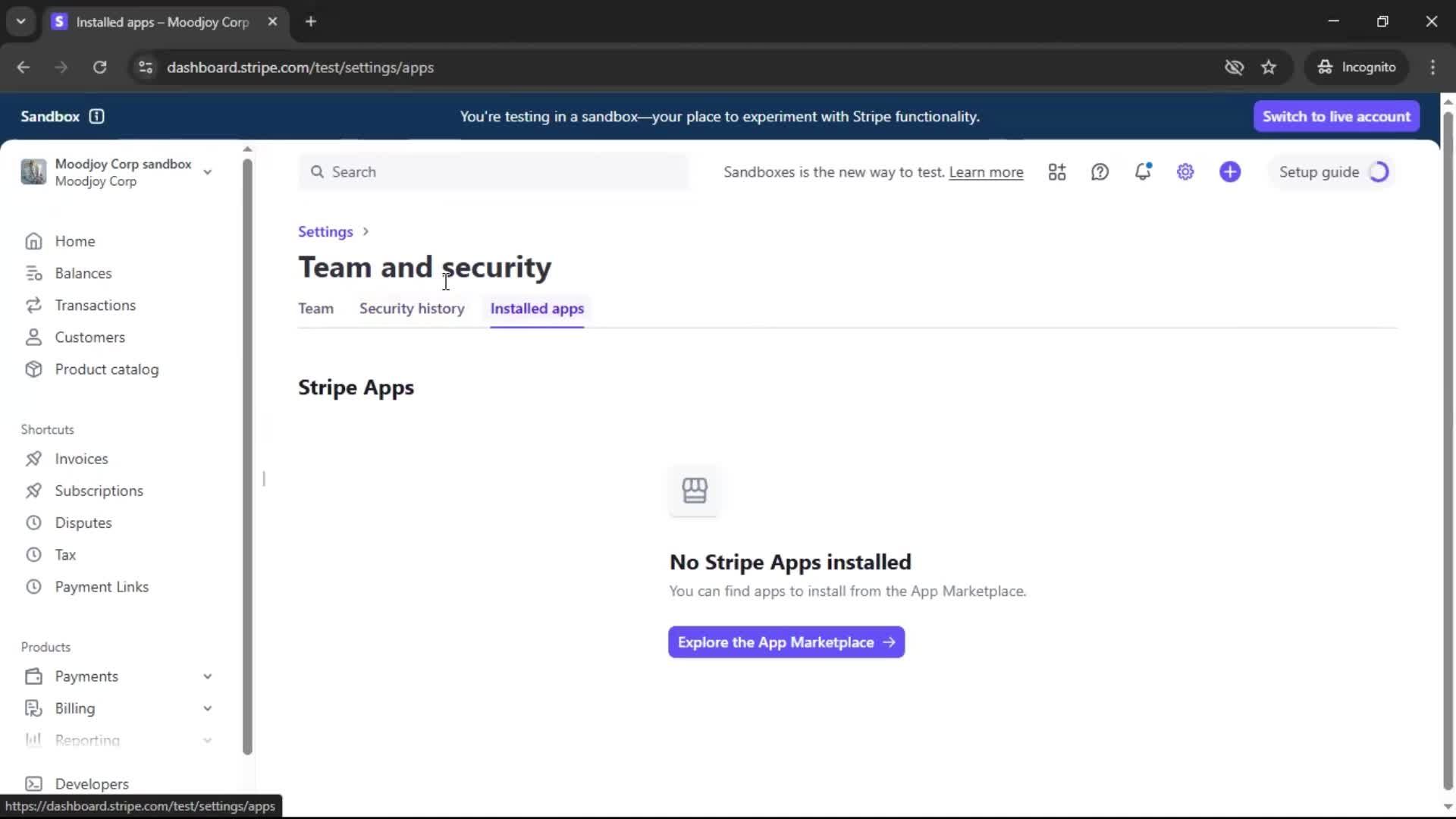Expand the Payments menu chevron
Viewport: 1456px width, 819px height.
(207, 676)
